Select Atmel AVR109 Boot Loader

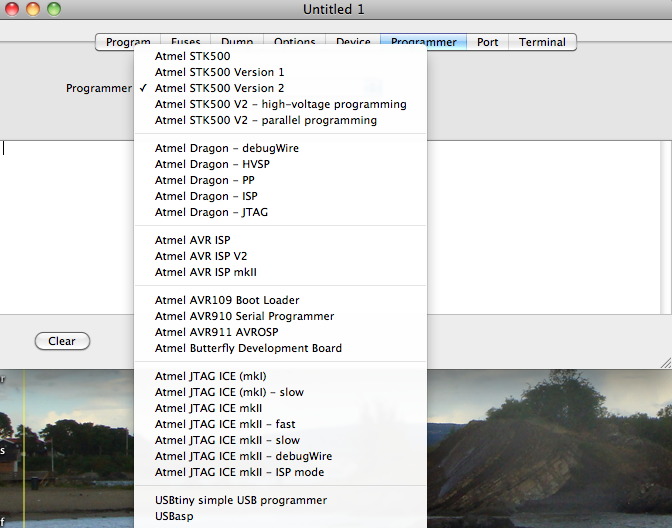click(281, 300)
